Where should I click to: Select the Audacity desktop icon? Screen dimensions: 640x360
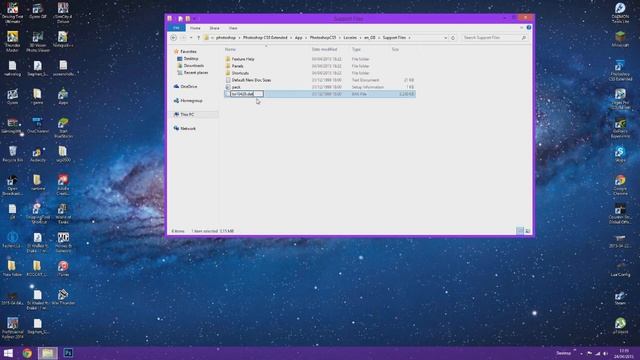pos(38,154)
